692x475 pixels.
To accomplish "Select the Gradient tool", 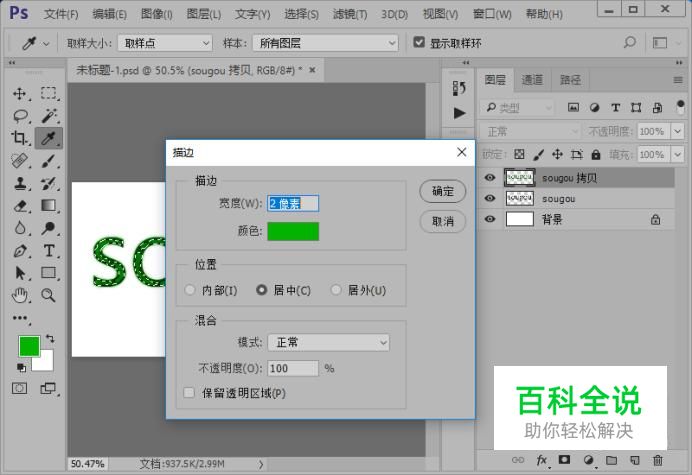I will click(49, 205).
